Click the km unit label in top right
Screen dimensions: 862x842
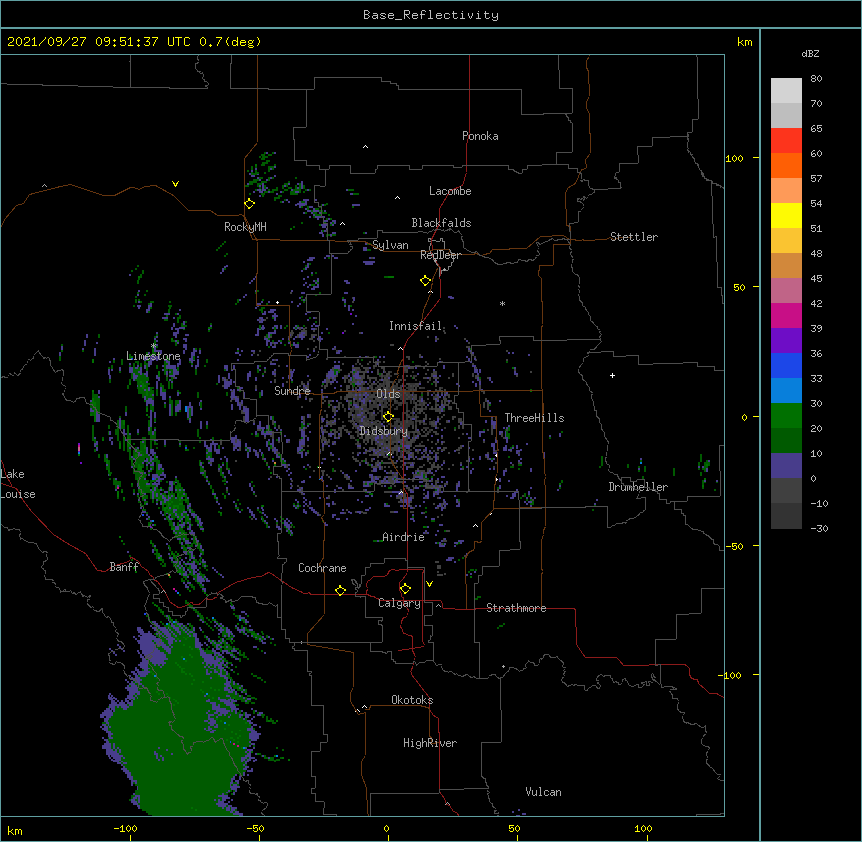point(744,42)
